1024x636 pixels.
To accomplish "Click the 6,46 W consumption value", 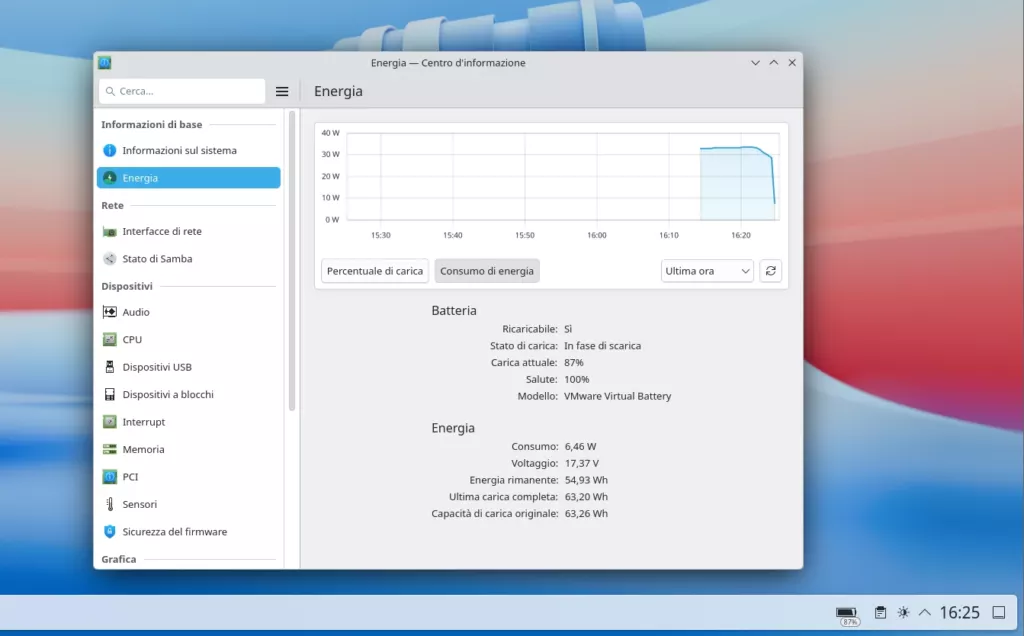I will [581, 447].
